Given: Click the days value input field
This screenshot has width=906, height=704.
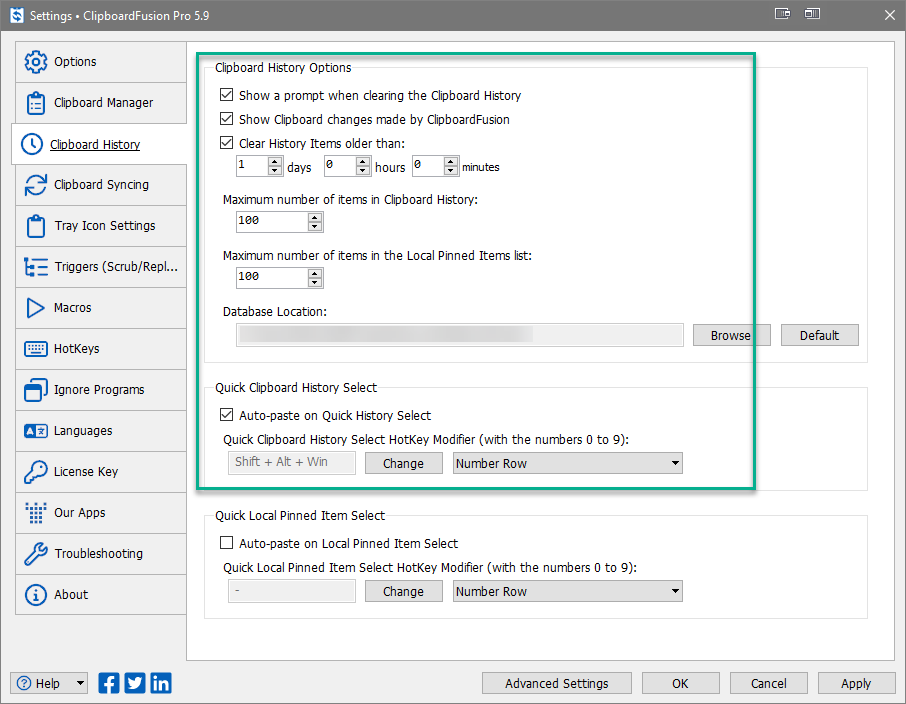Looking at the screenshot, I should [x=253, y=166].
